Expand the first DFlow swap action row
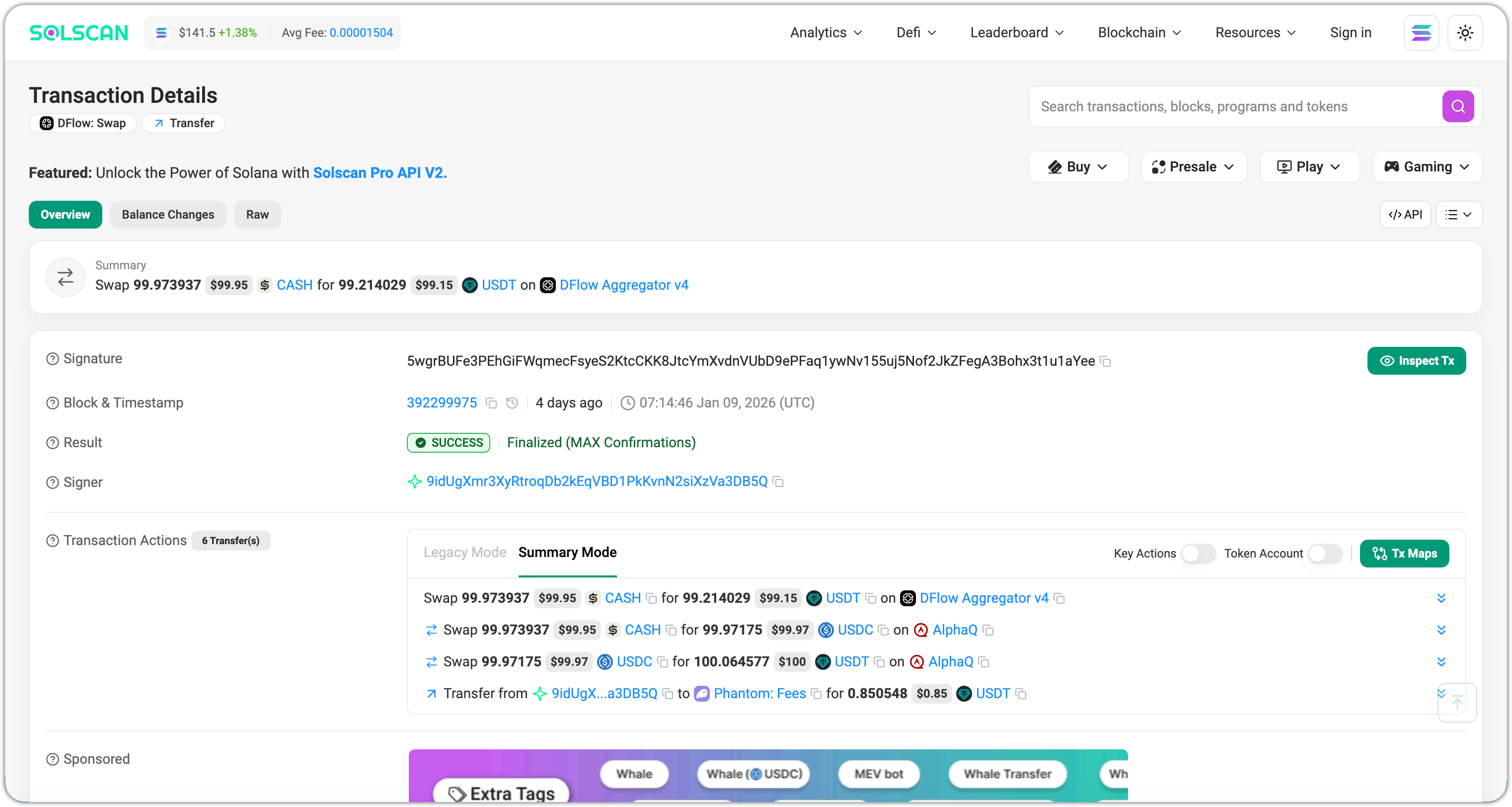 point(1440,598)
